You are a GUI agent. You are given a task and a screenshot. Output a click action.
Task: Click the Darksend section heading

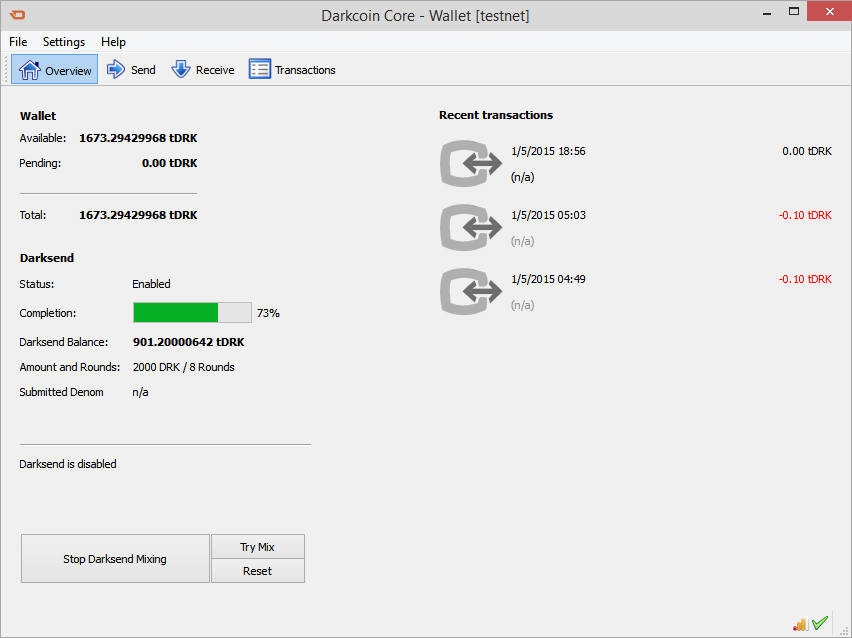click(47, 258)
